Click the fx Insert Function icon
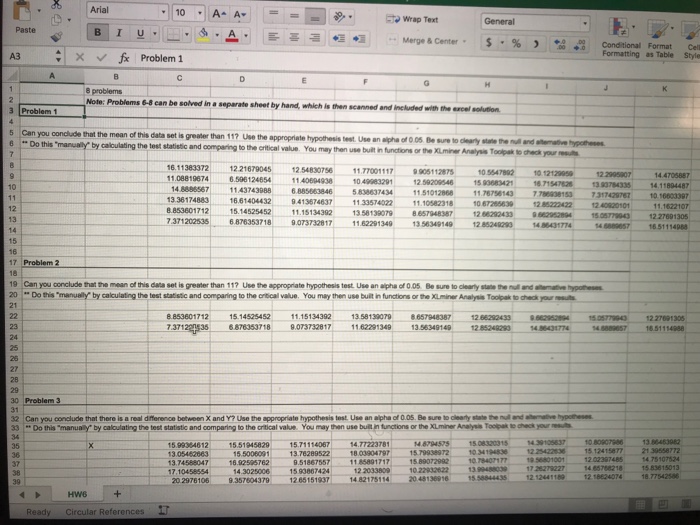Screen dimensions: 700x525 (x=124, y=58)
